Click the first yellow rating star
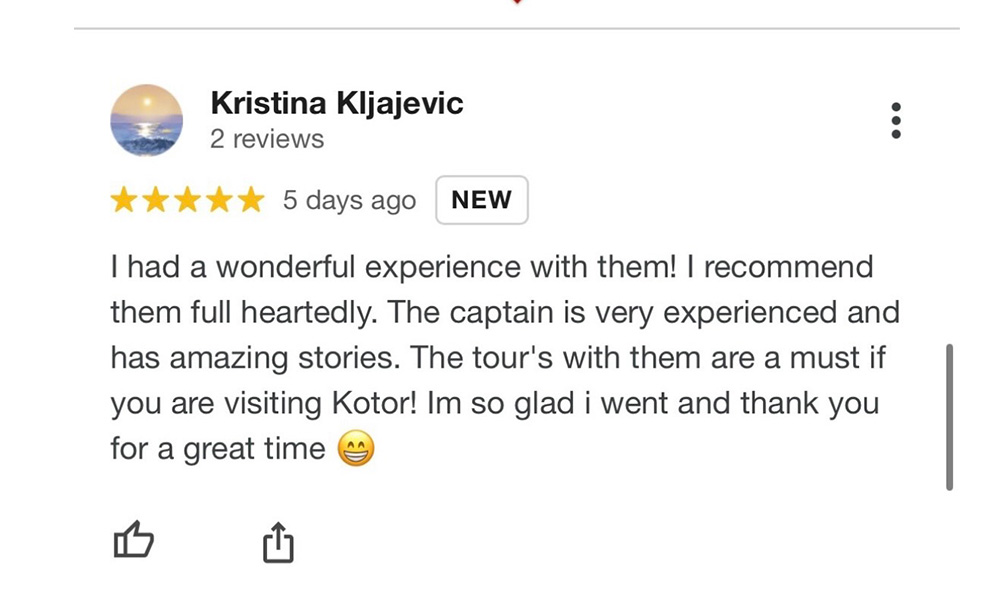The width and height of the screenshot is (1000, 600). (x=124, y=201)
